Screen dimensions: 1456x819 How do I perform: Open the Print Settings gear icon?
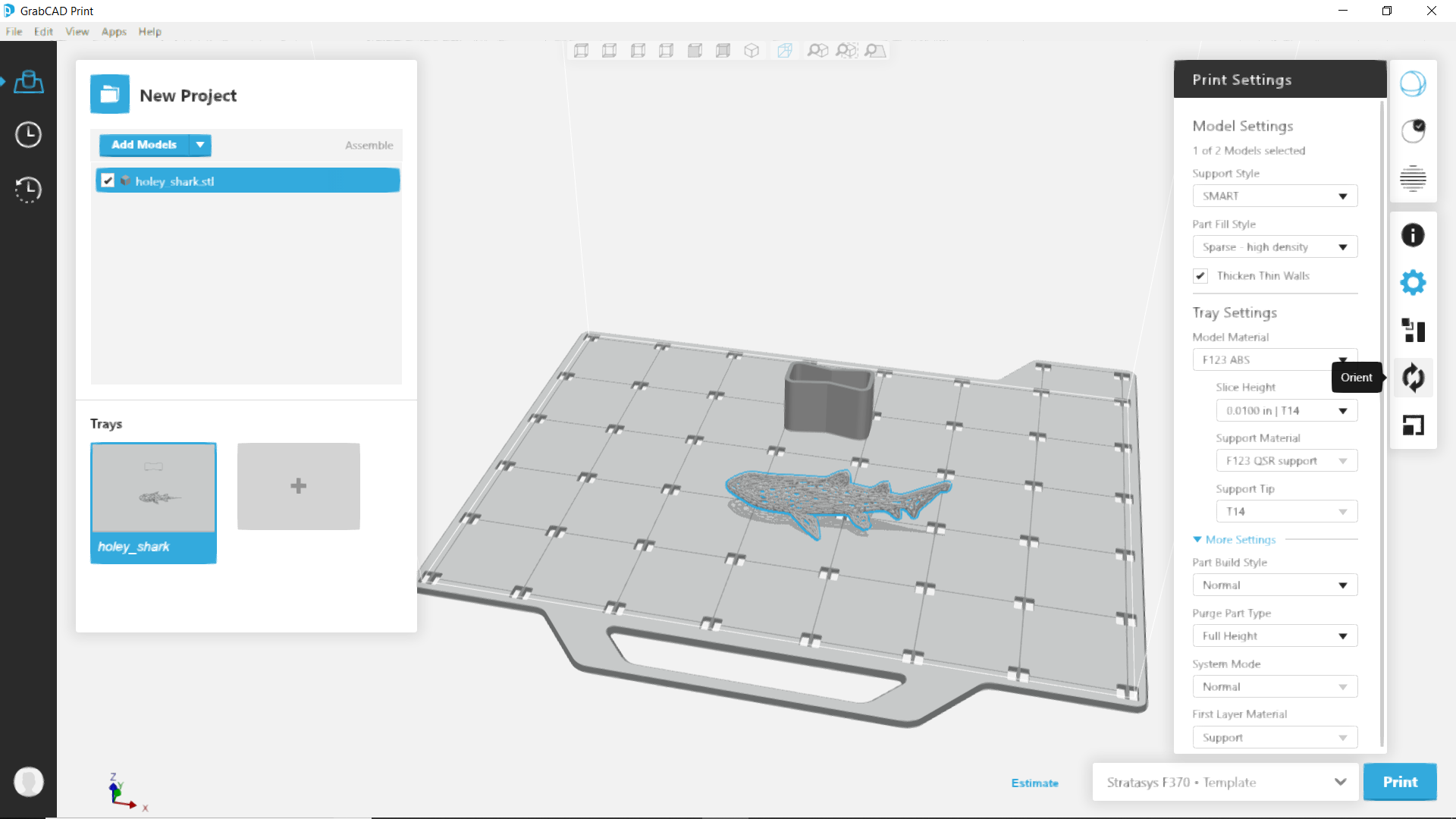click(1413, 283)
